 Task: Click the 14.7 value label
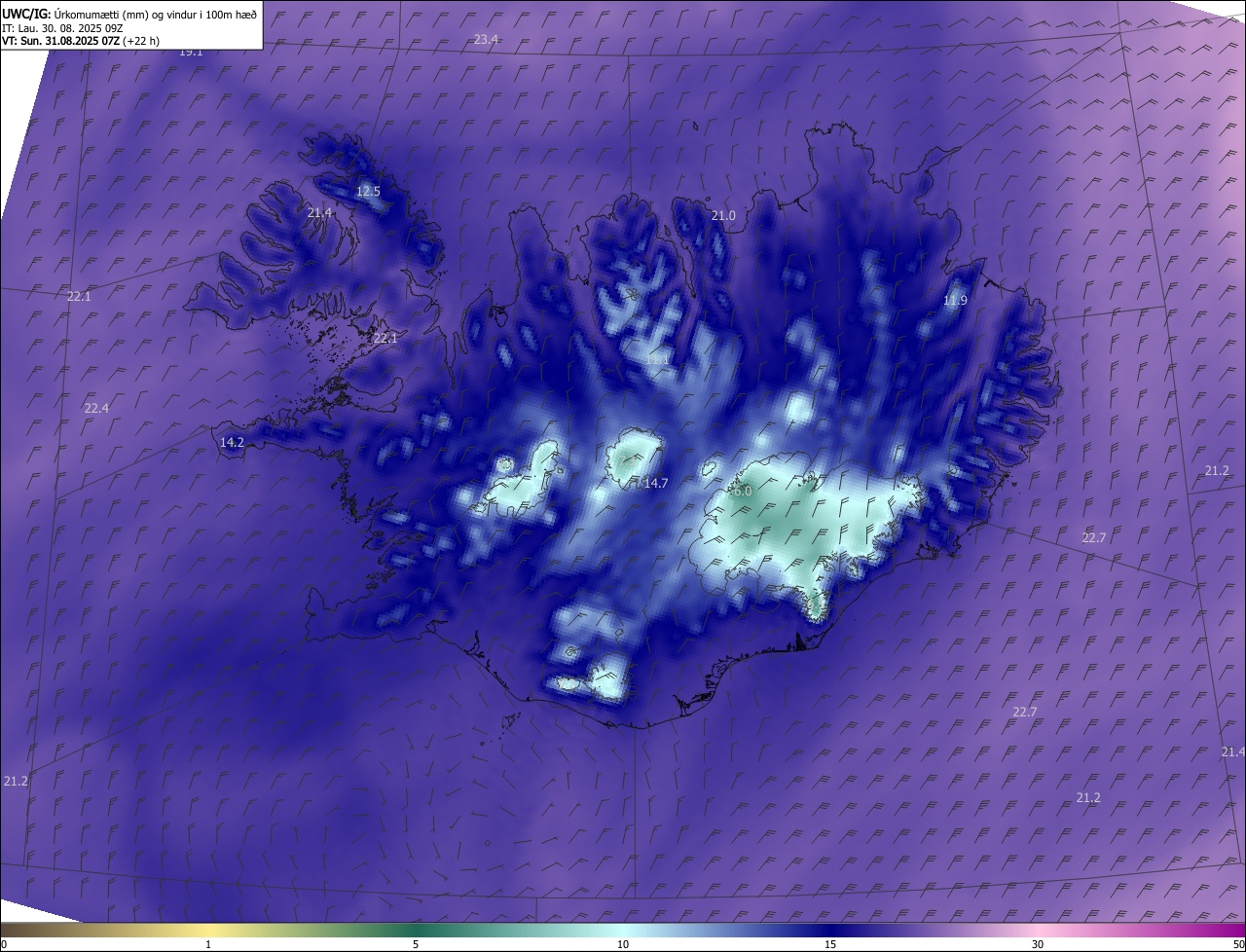coord(656,483)
